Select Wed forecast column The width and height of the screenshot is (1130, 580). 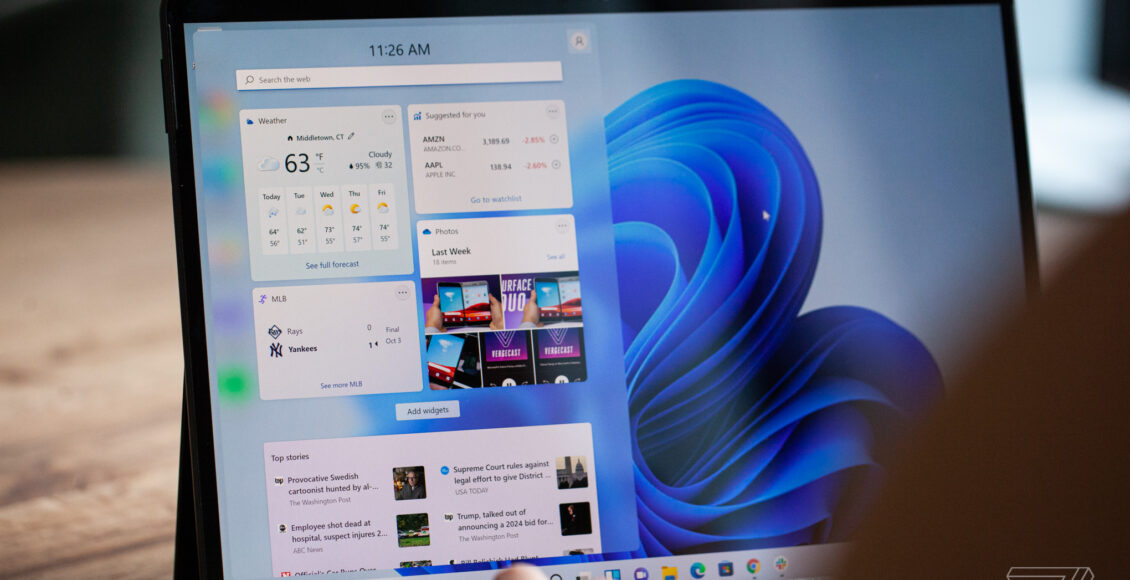pyautogui.click(x=328, y=217)
